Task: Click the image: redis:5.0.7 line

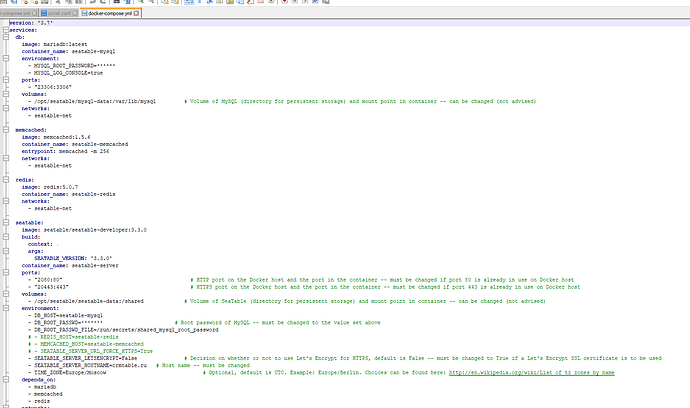Action: coord(50,187)
